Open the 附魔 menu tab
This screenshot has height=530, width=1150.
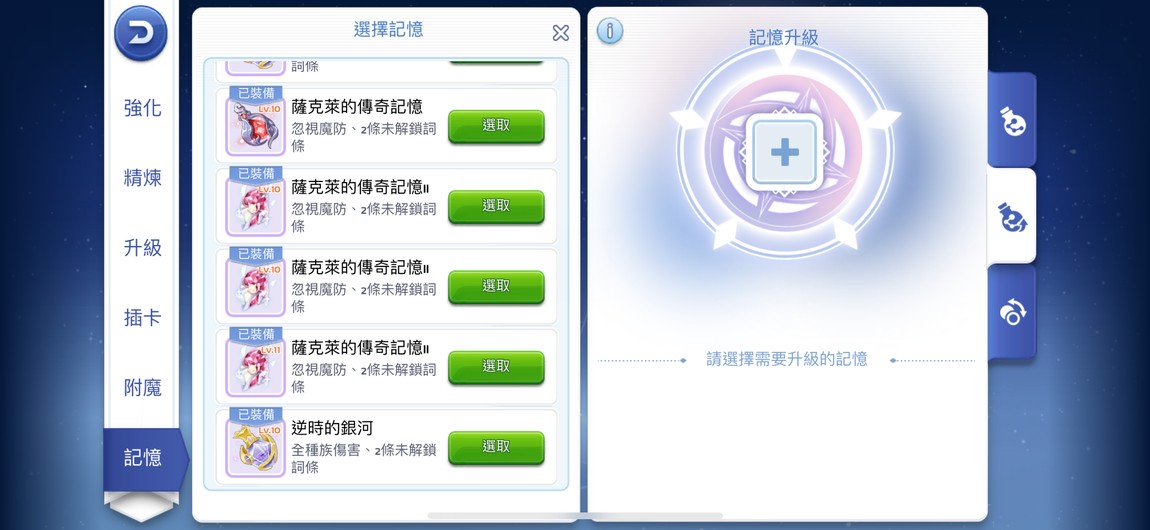(142, 388)
